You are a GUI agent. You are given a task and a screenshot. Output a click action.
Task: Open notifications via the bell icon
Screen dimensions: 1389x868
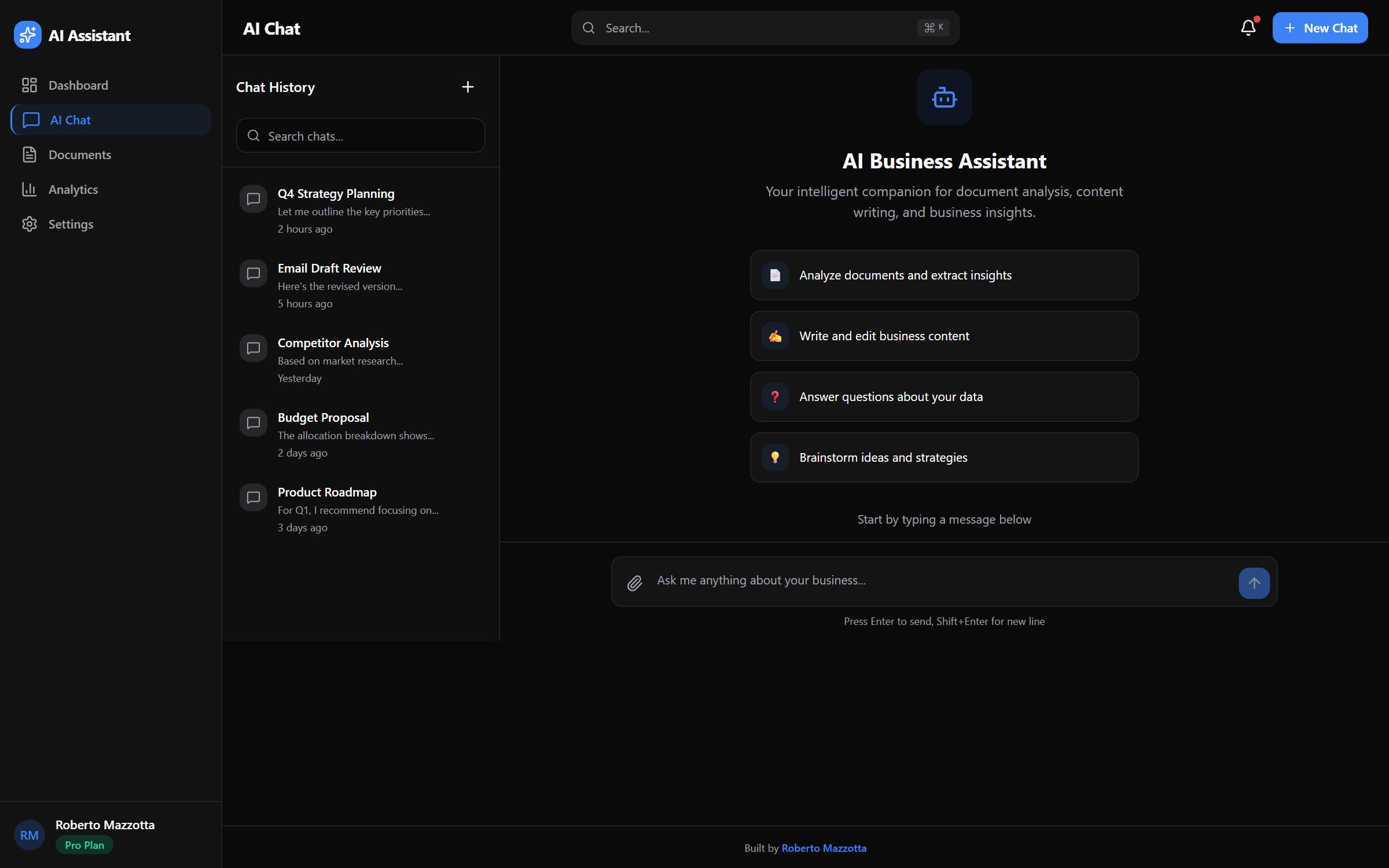[1248, 28]
